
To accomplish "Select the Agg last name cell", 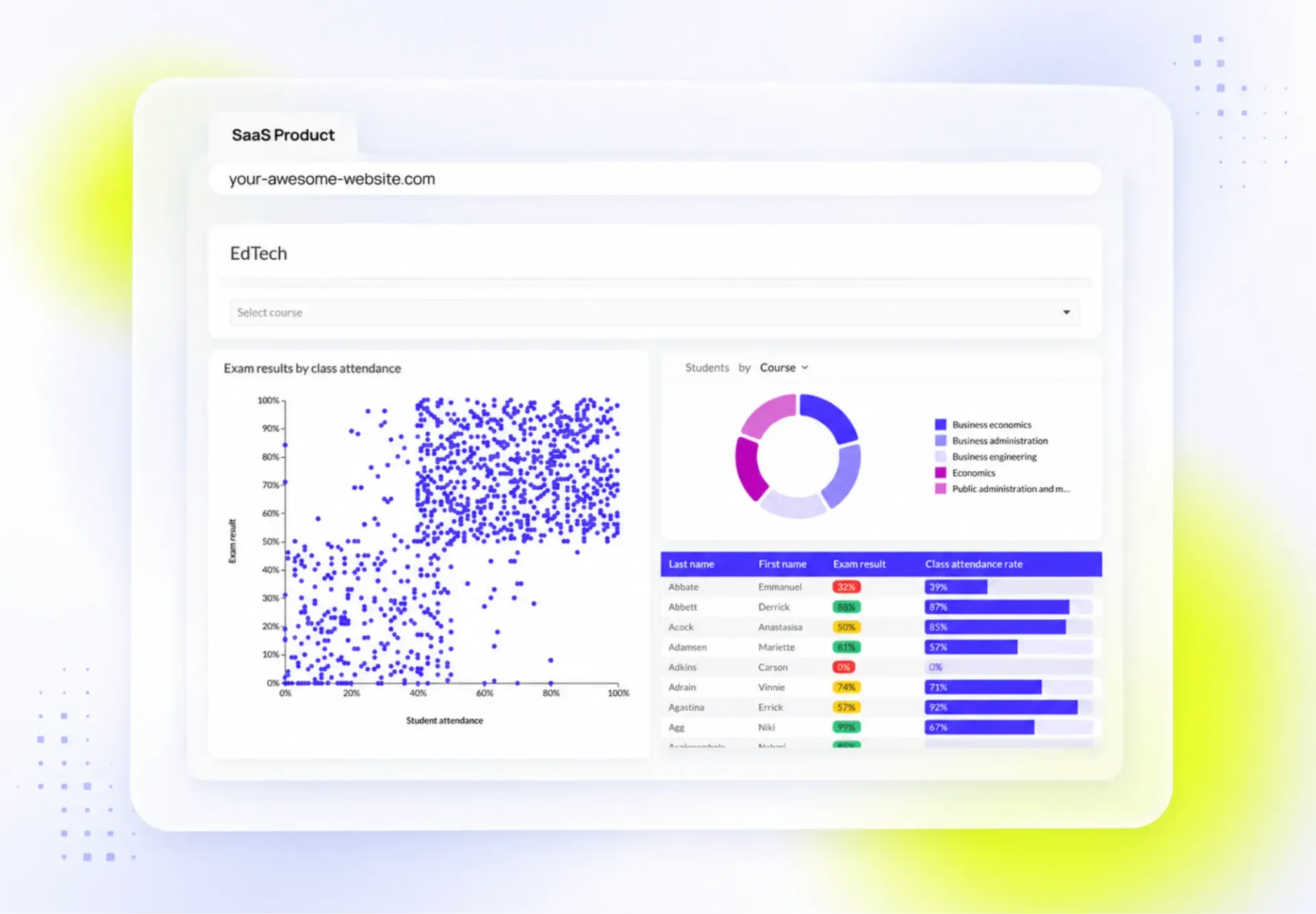I will pos(677,728).
